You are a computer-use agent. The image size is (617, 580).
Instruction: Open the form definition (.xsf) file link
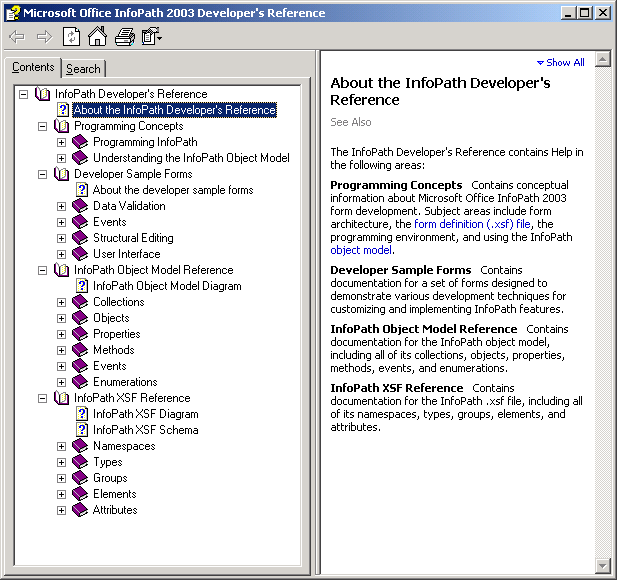(x=472, y=224)
